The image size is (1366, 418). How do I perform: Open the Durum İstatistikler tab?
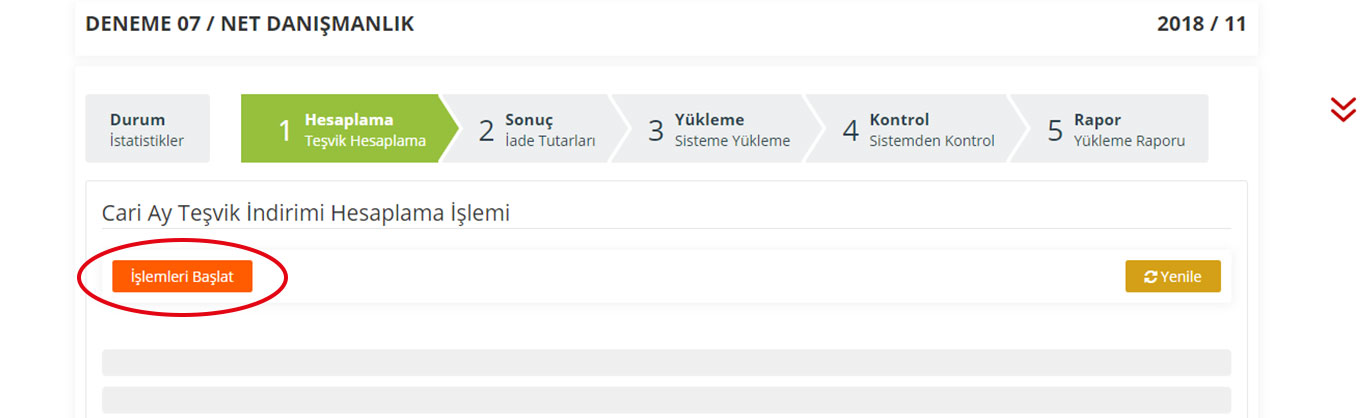(147, 128)
